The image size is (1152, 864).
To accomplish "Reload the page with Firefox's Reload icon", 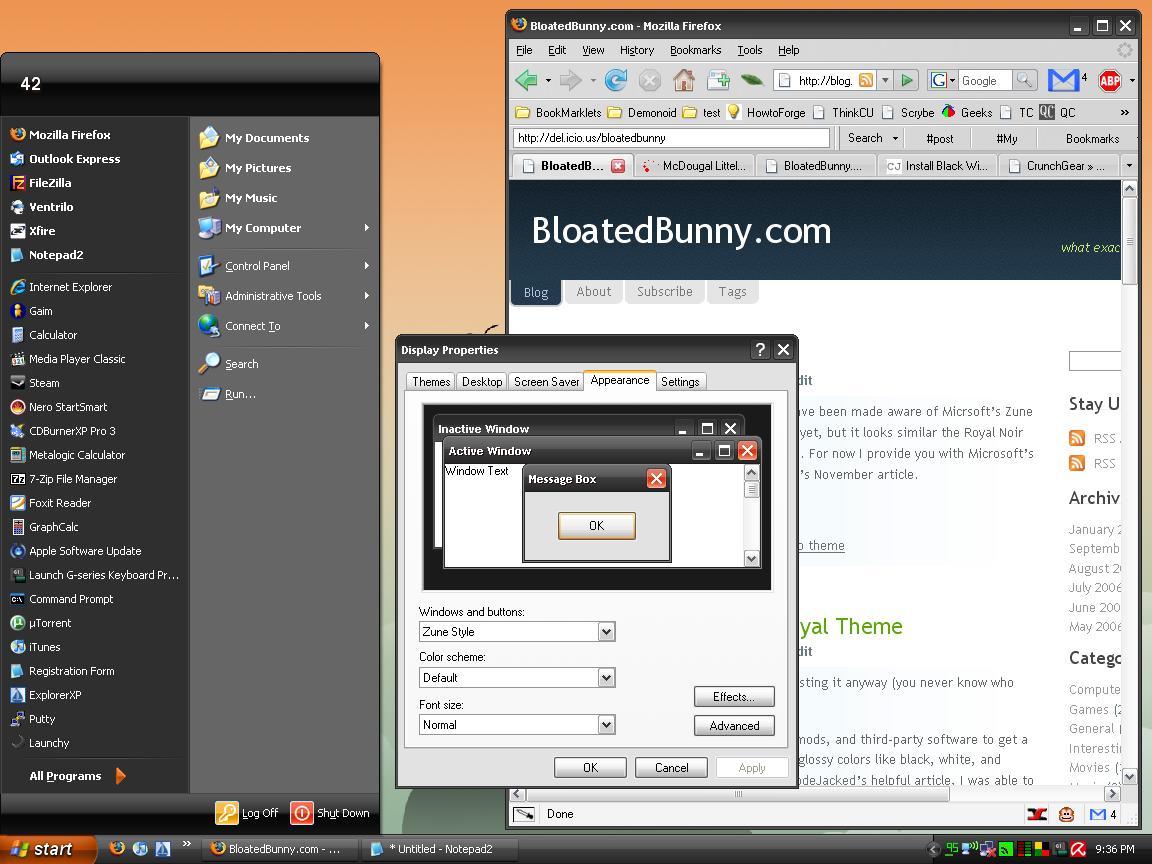I will point(616,80).
